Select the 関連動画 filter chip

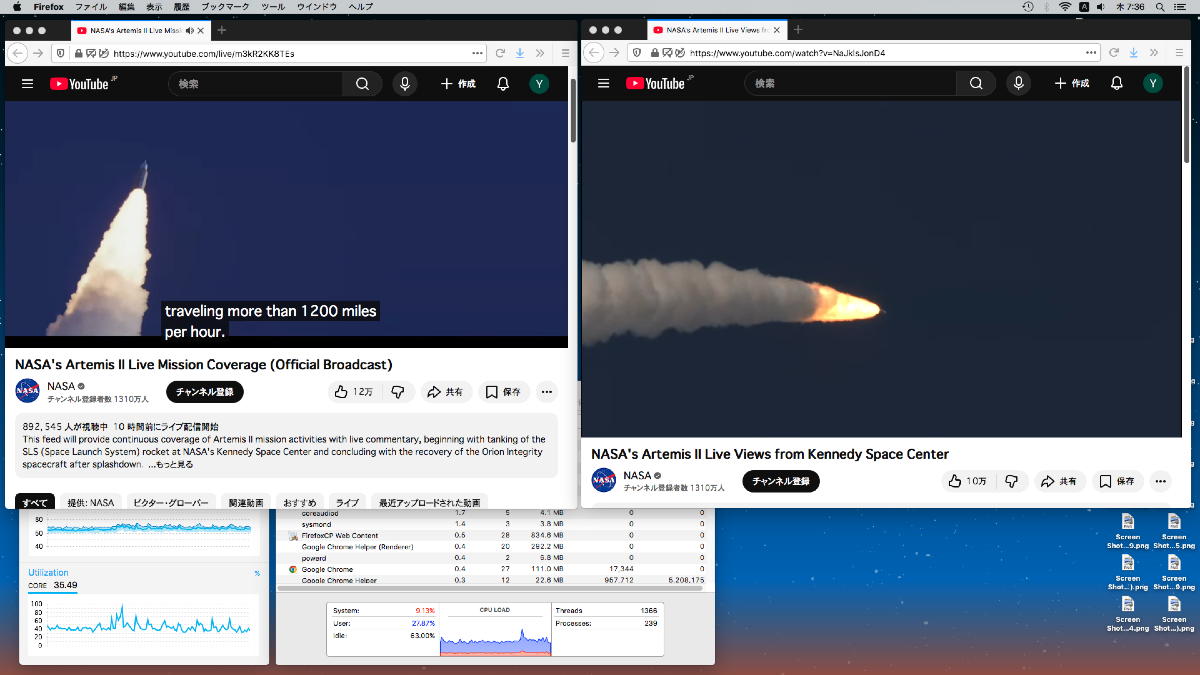click(245, 503)
